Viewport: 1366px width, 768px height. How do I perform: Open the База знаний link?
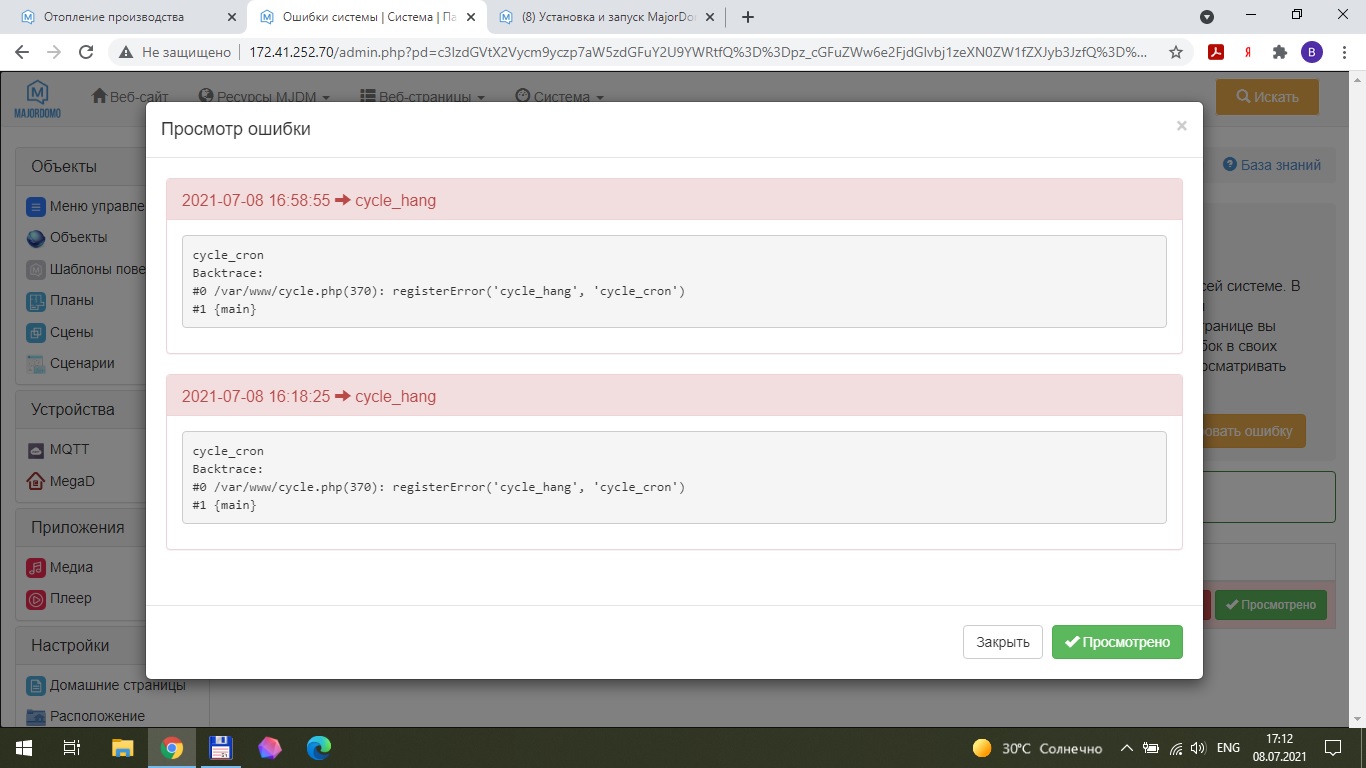tap(1271, 165)
